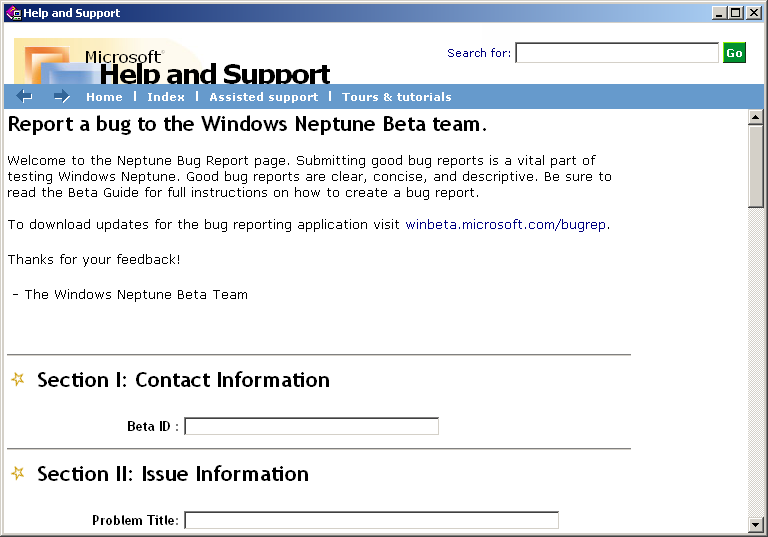This screenshot has width=768, height=537.
Task: Click the 'Section II: Issue Information' heading
Action: (173, 474)
